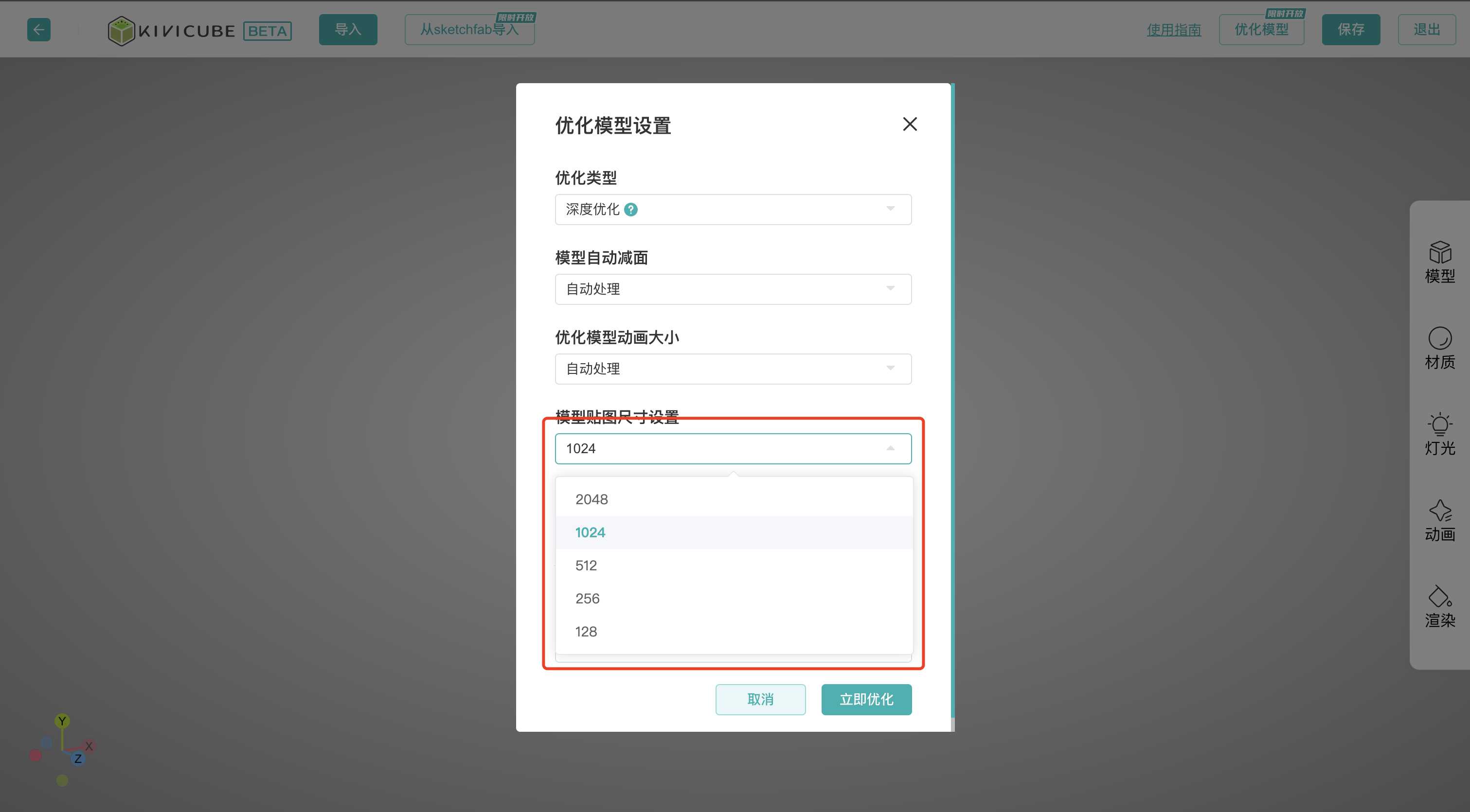Select 512 from the size list
The image size is (1470, 812).
(586, 565)
